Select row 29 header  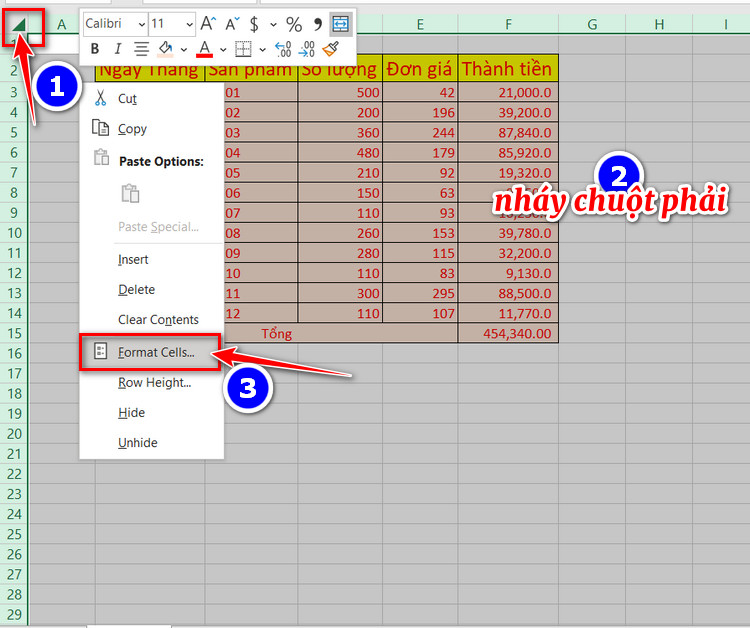tap(14, 614)
